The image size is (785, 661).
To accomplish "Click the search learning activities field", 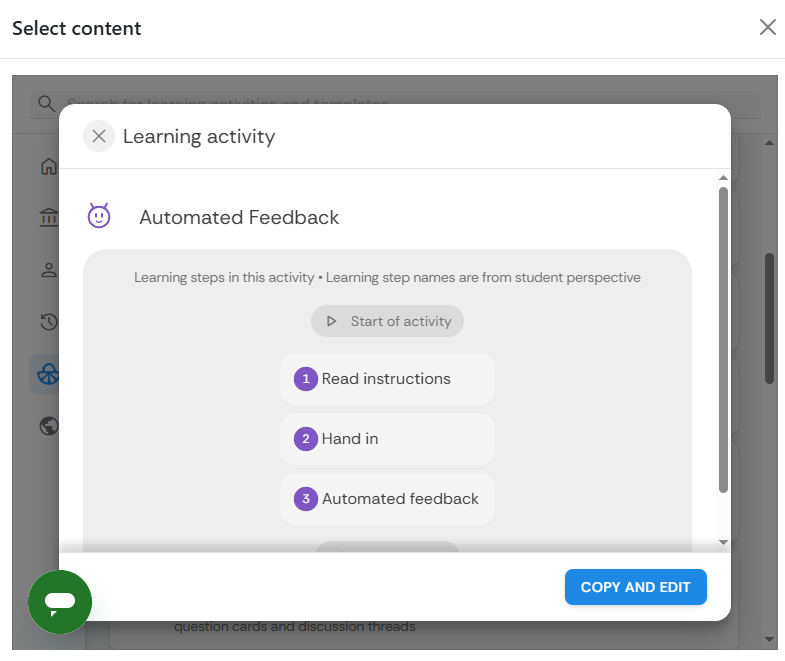I will (400, 103).
